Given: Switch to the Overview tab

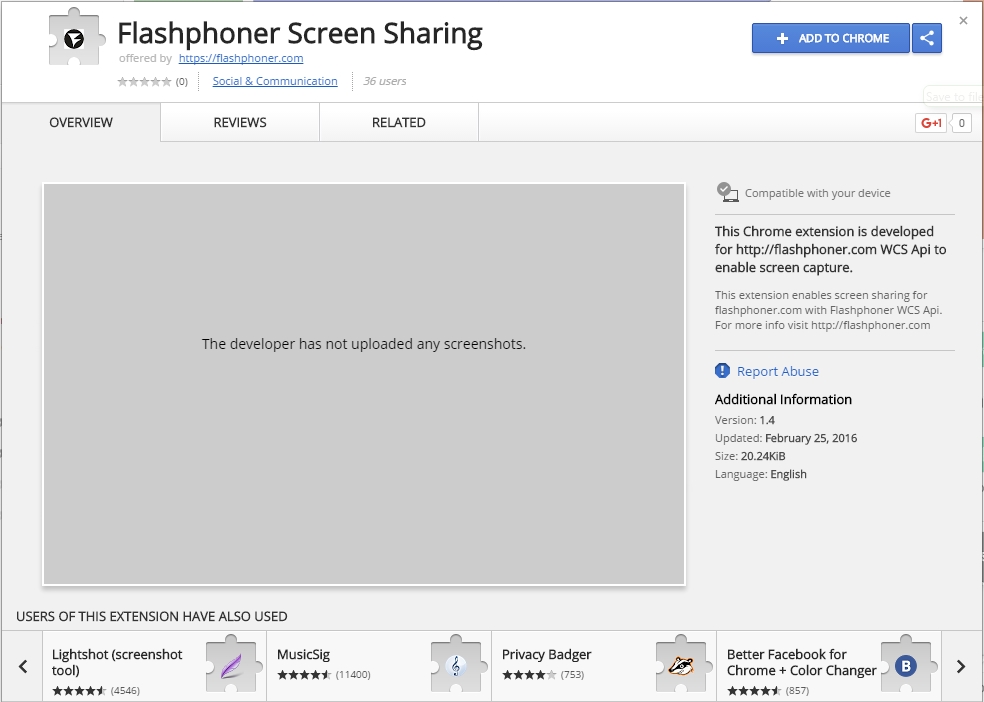Looking at the screenshot, I should click(81, 122).
